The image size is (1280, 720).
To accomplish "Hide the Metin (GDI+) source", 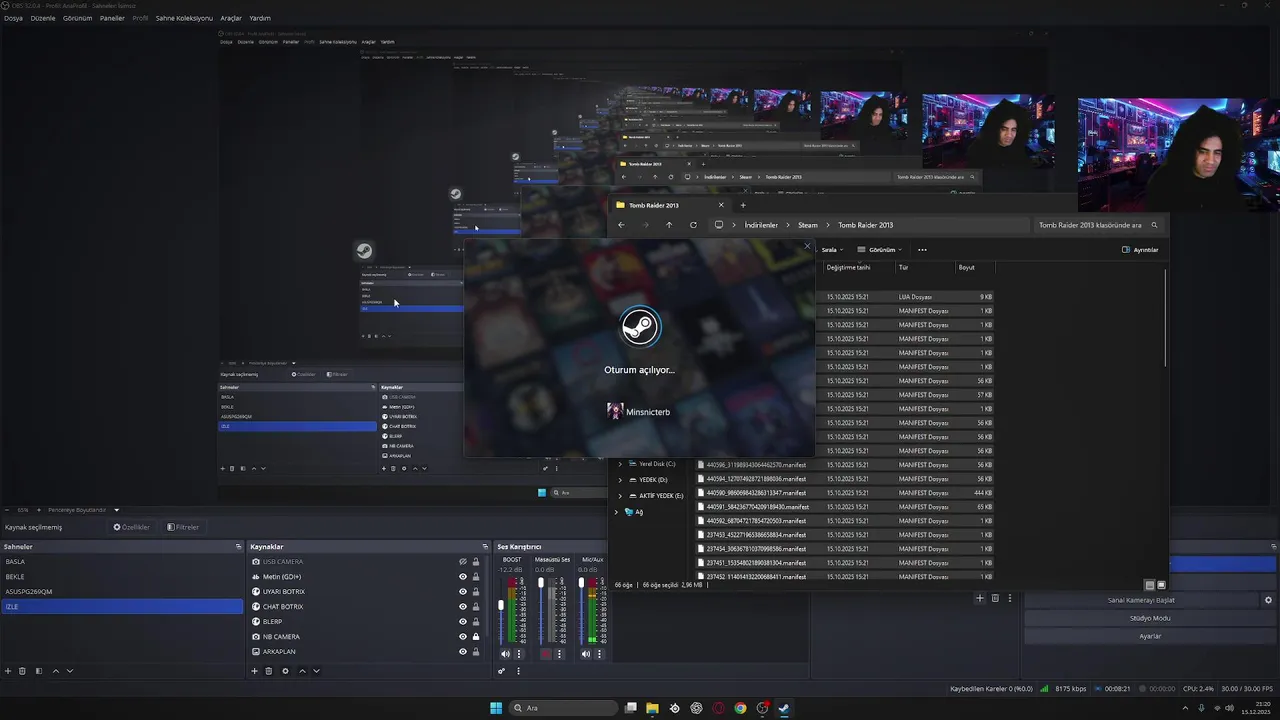I will coord(463,577).
